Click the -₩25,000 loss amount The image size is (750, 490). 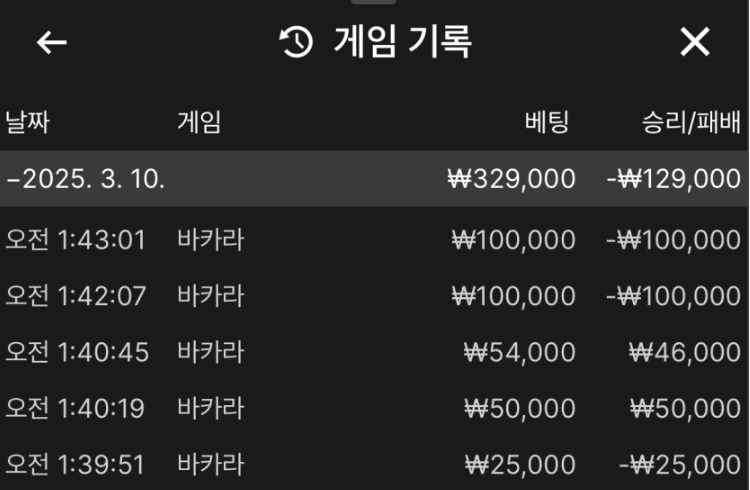click(679, 465)
